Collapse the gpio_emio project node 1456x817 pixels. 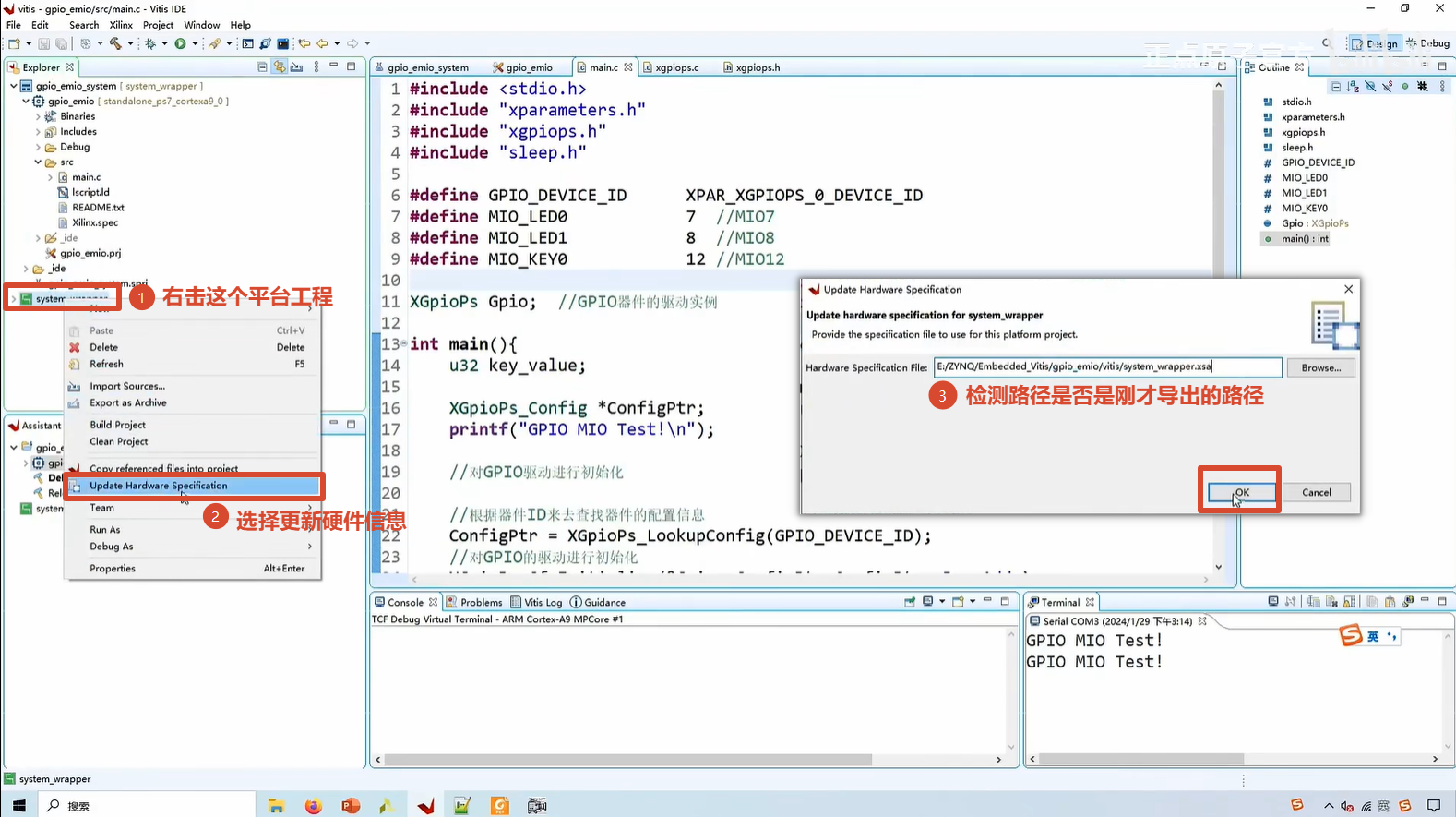[x=26, y=102]
